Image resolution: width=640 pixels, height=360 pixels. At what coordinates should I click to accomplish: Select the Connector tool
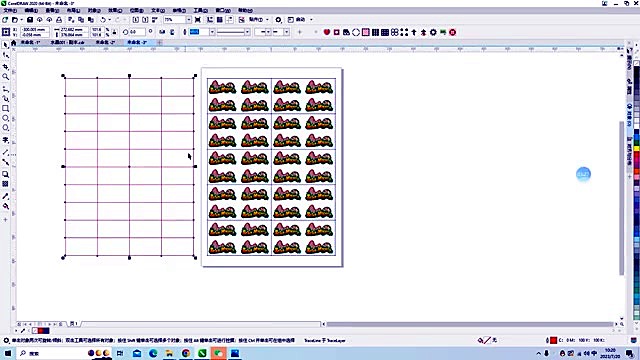pyautogui.click(x=5, y=162)
